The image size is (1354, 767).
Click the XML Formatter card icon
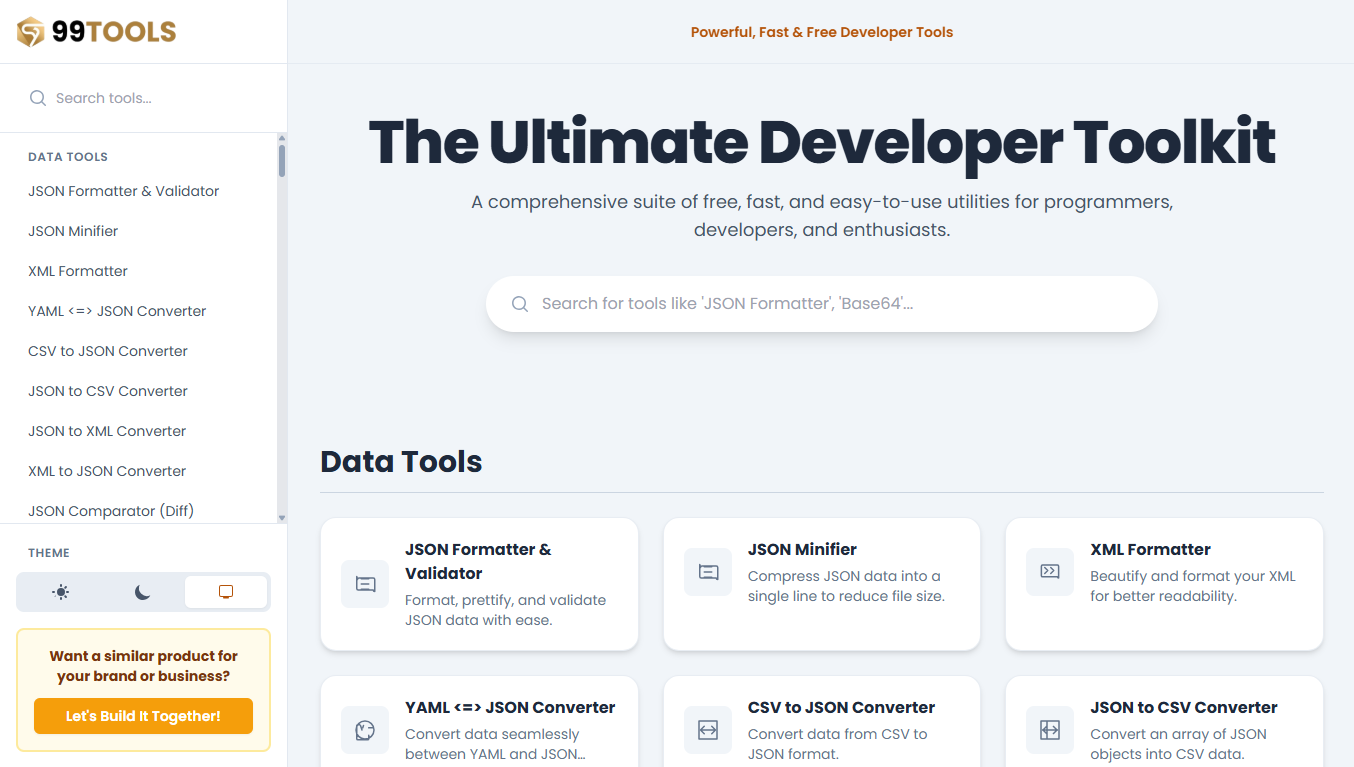tap(1049, 571)
